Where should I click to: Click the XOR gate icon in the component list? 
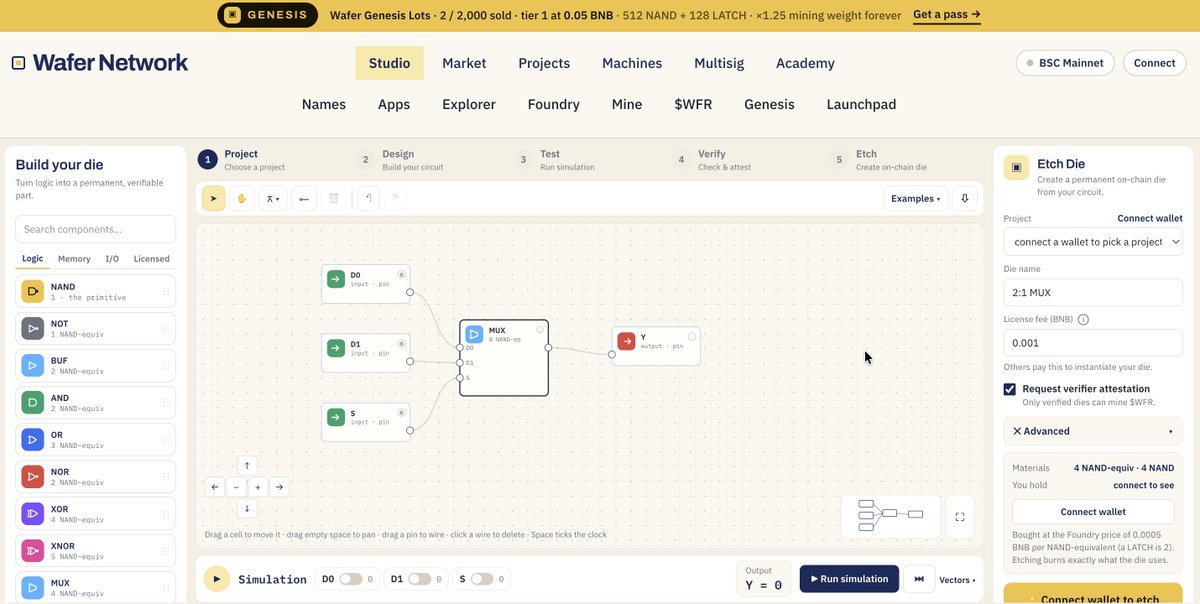(33, 514)
